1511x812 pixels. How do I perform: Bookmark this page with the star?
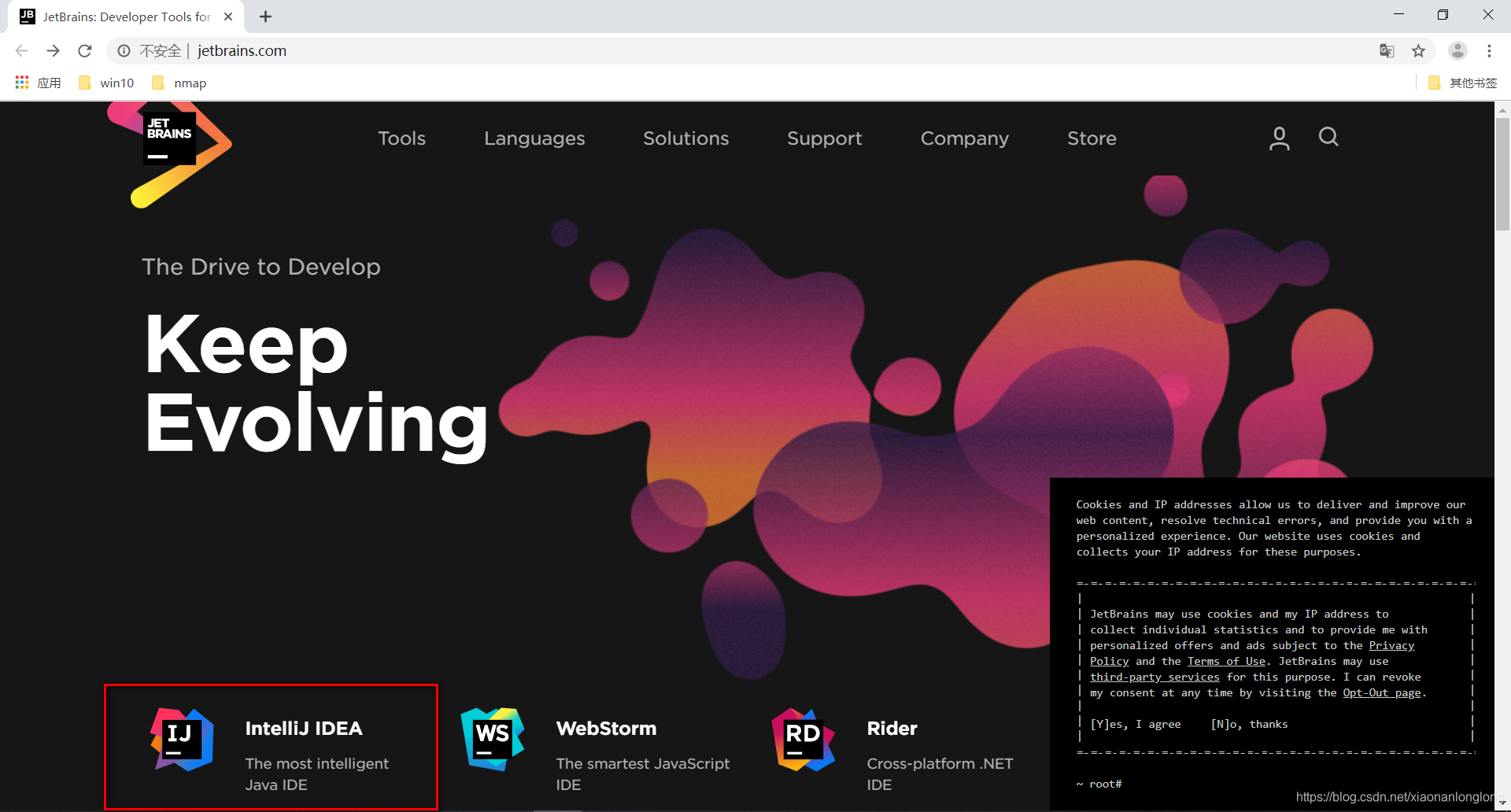1418,50
